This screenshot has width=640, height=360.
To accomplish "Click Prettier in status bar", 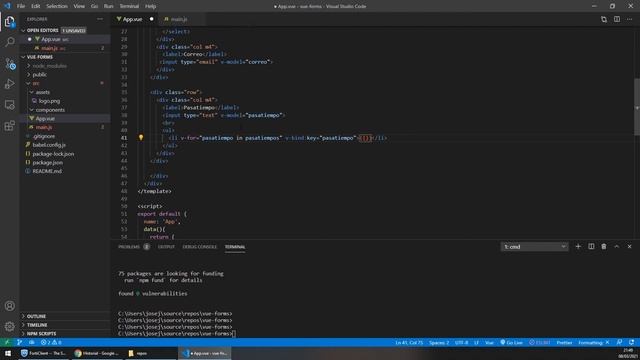I will pos(564,342).
